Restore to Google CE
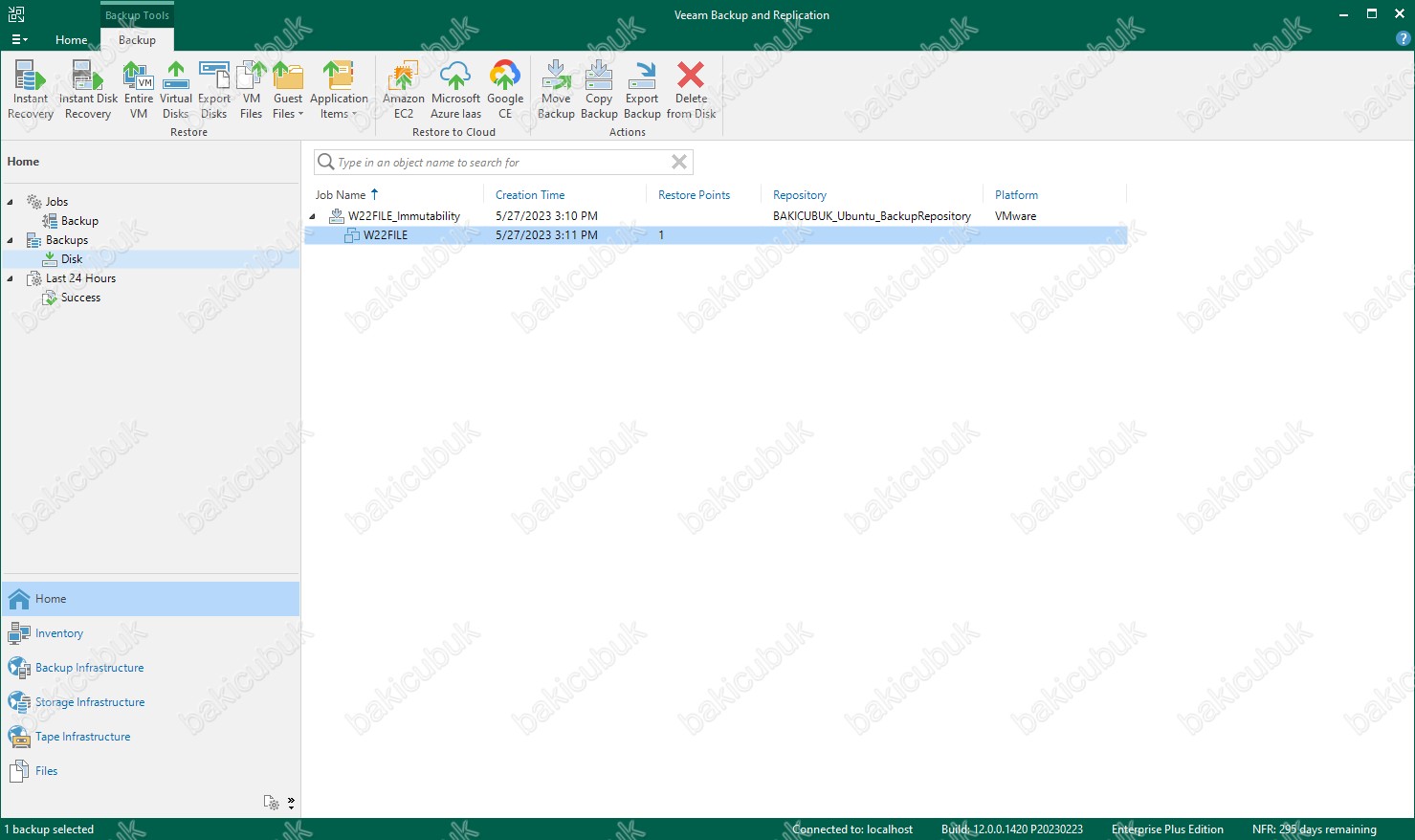Viewport: 1415px width, 840px height. point(505,90)
